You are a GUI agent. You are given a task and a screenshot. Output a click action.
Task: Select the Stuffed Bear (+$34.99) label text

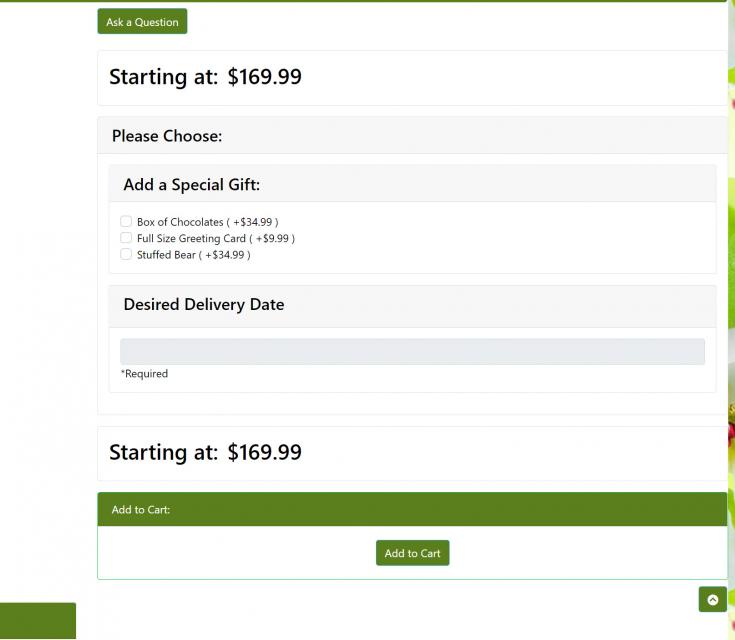(194, 255)
